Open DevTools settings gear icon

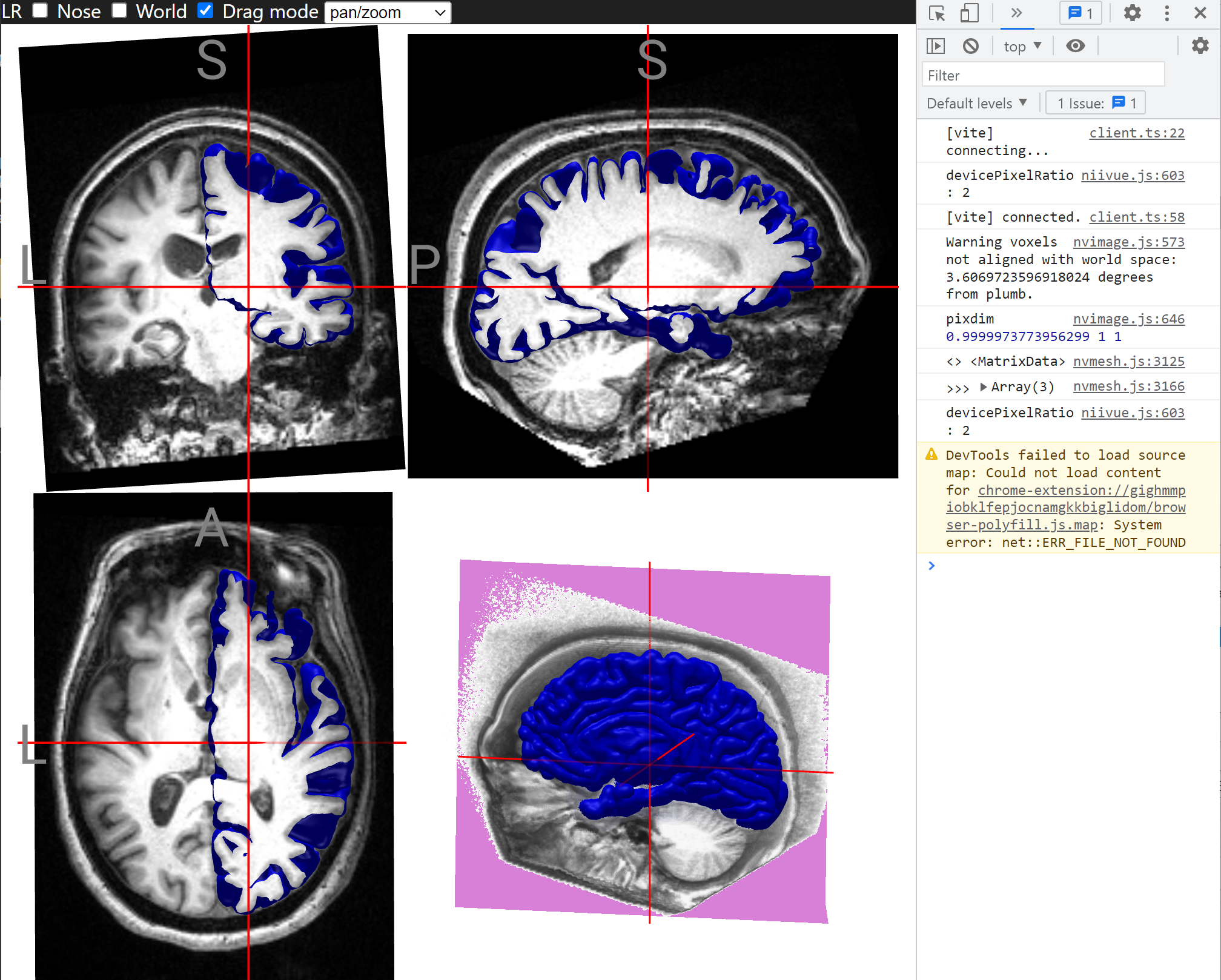click(1132, 13)
